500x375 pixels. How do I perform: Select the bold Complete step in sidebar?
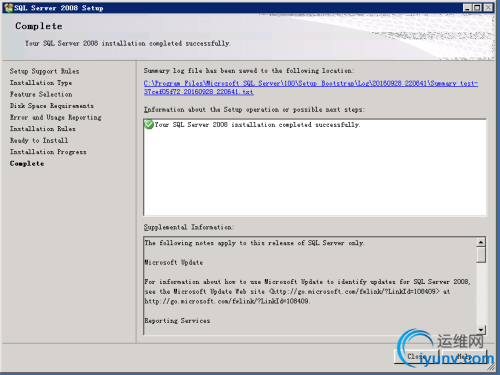27,164
